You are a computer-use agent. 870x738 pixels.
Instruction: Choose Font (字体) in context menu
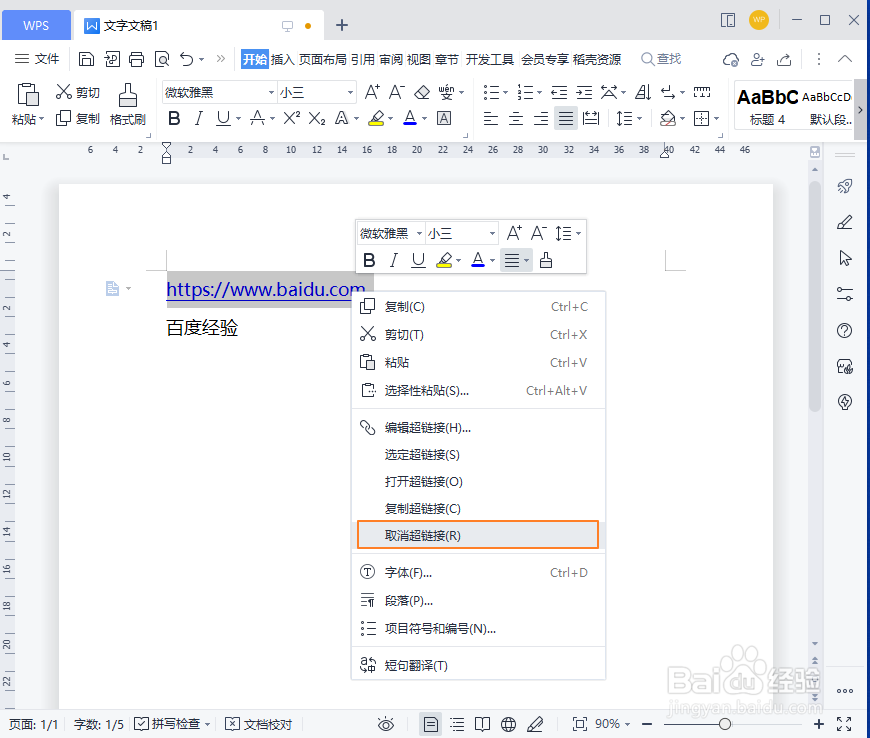(478, 572)
